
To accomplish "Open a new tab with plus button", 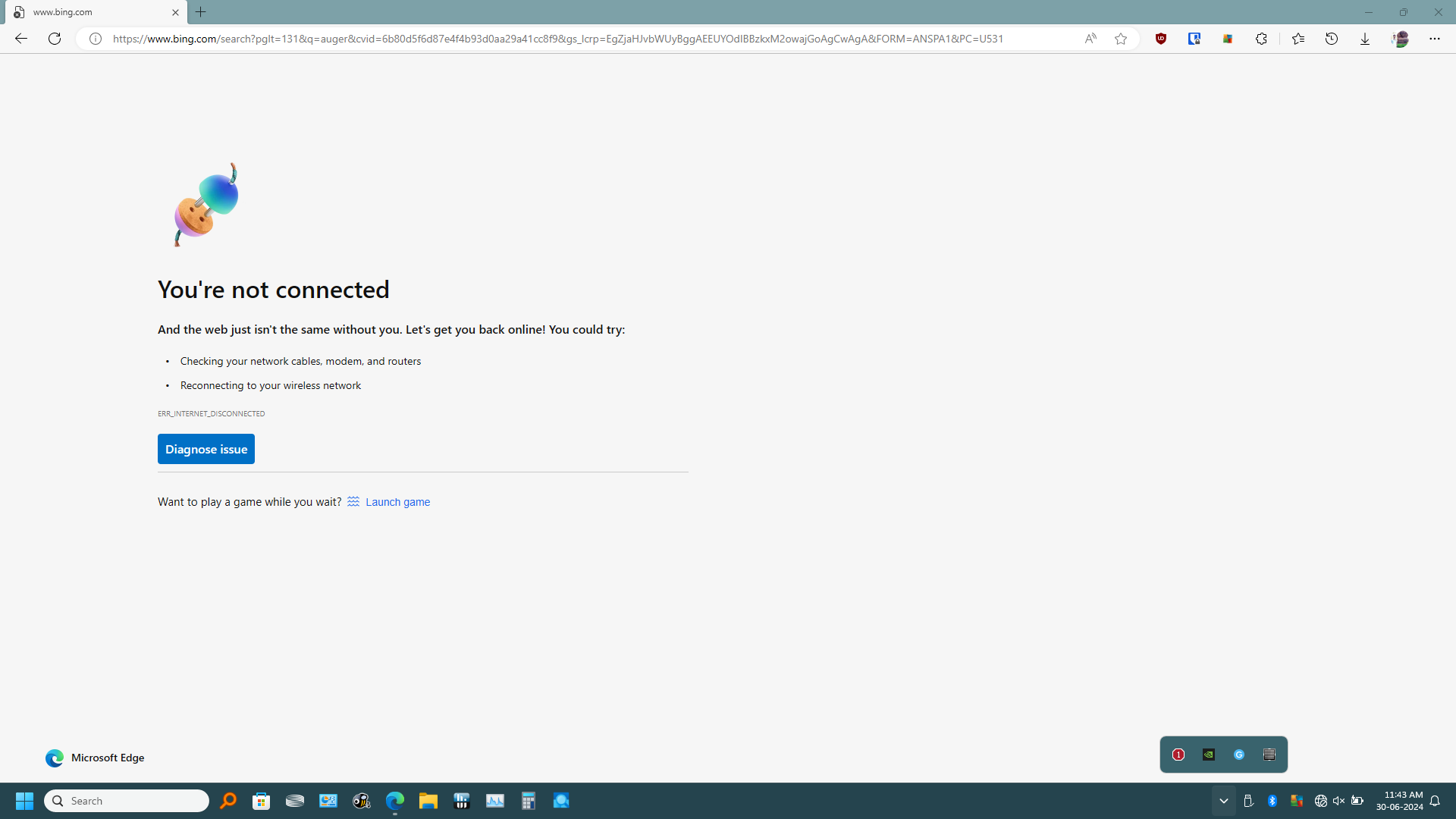I will click(x=201, y=12).
